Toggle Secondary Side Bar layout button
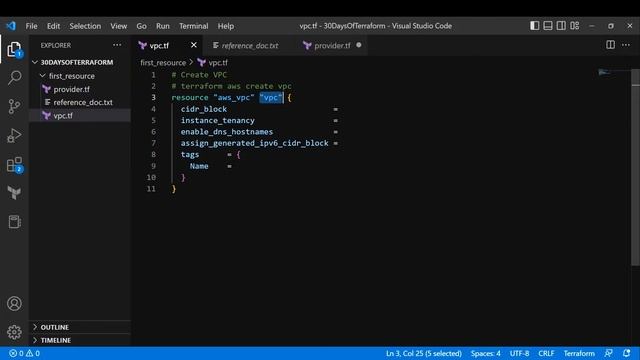Screen dimensions: 640x360 point(561,26)
